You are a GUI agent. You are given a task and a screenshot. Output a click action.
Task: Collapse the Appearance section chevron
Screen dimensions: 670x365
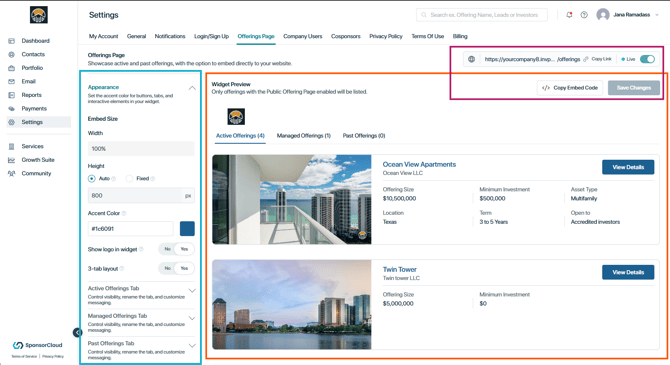pyautogui.click(x=192, y=88)
